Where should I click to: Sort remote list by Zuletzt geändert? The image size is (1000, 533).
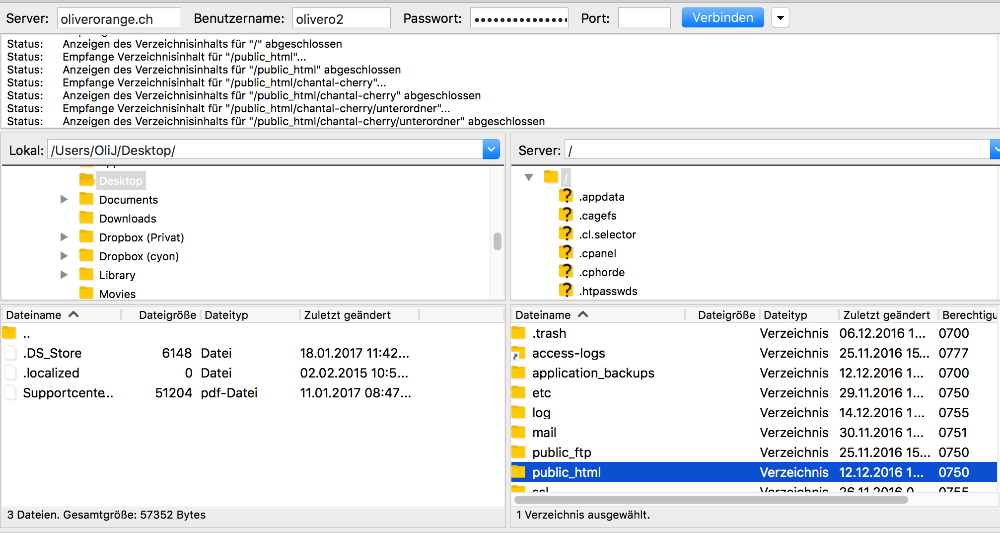pyautogui.click(x=888, y=315)
